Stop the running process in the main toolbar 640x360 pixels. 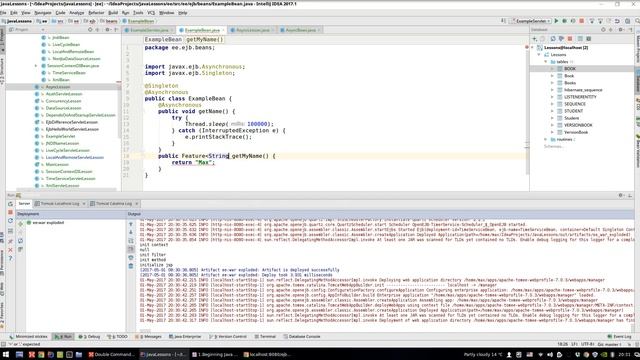tap(582, 21)
